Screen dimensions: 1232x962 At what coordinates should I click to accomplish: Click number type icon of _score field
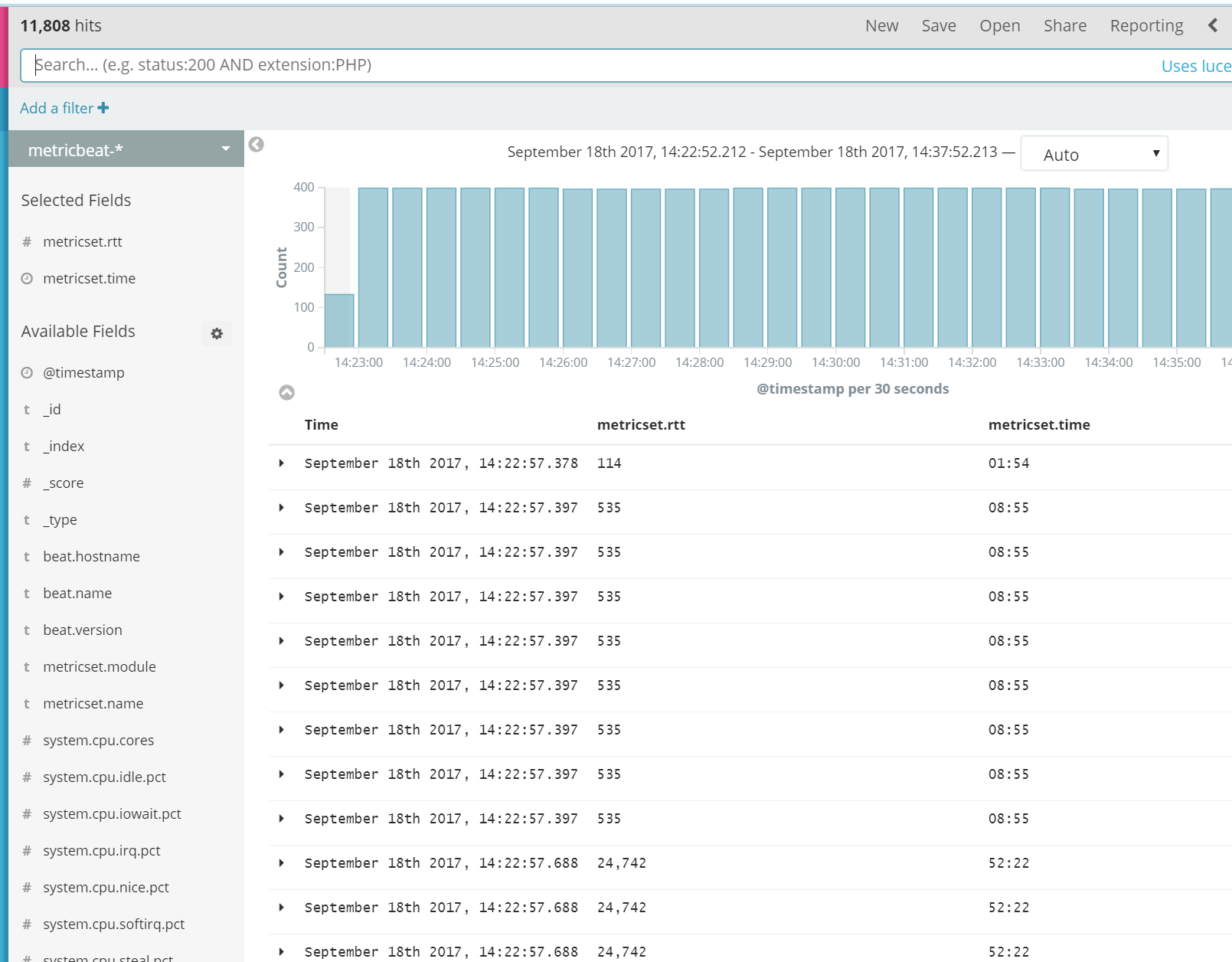[27, 483]
